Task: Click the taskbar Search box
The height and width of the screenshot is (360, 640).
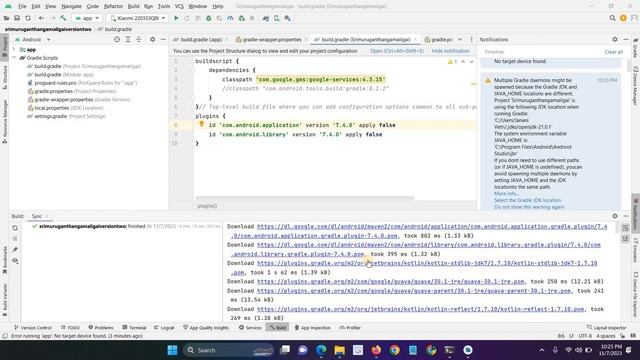Action: 229,350
